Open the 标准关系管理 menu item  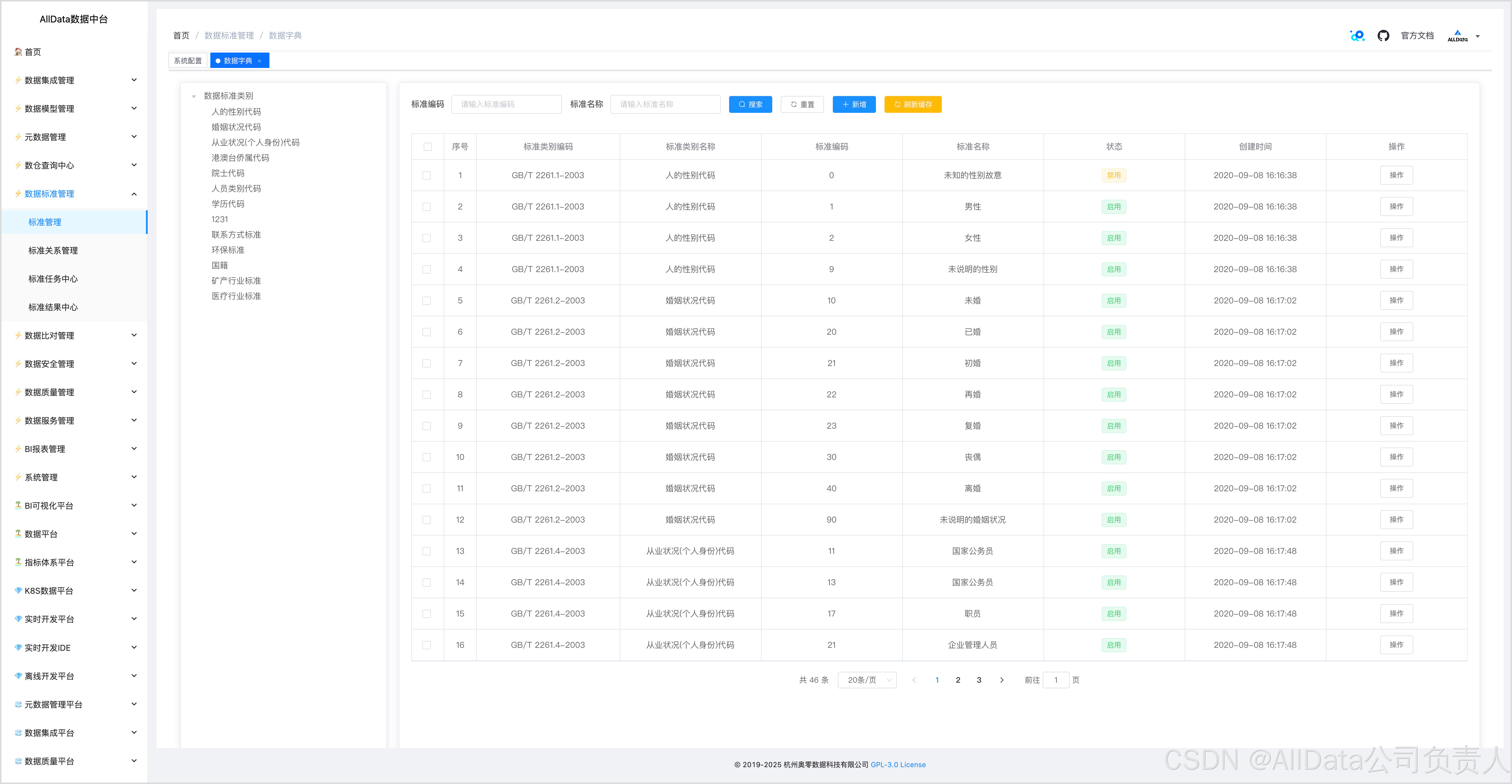coord(53,251)
